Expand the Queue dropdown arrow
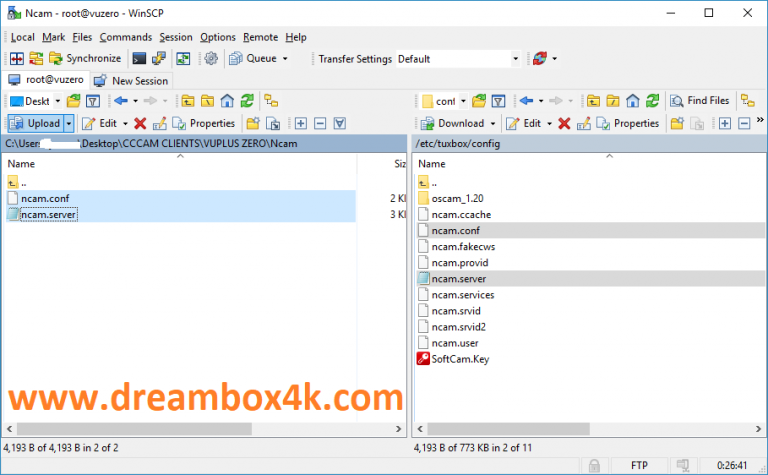Screen dimensions: 768x475 pyautogui.click(x=285, y=59)
